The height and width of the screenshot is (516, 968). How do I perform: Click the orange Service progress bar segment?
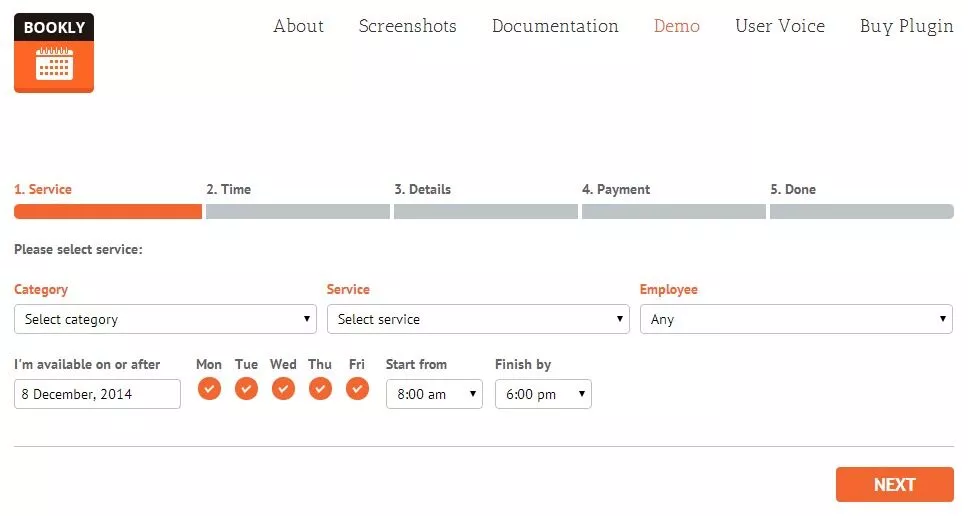point(108,212)
